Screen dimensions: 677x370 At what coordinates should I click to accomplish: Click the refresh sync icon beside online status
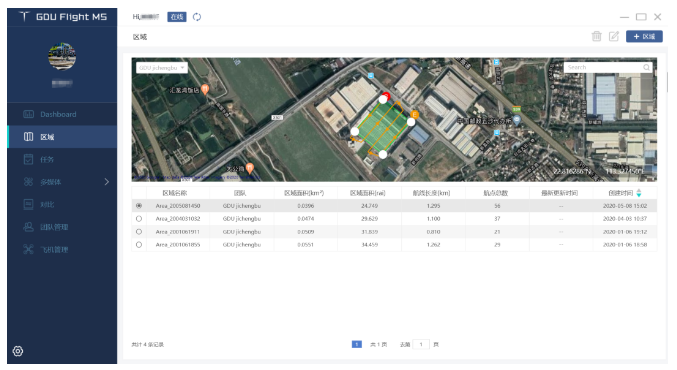(x=197, y=17)
